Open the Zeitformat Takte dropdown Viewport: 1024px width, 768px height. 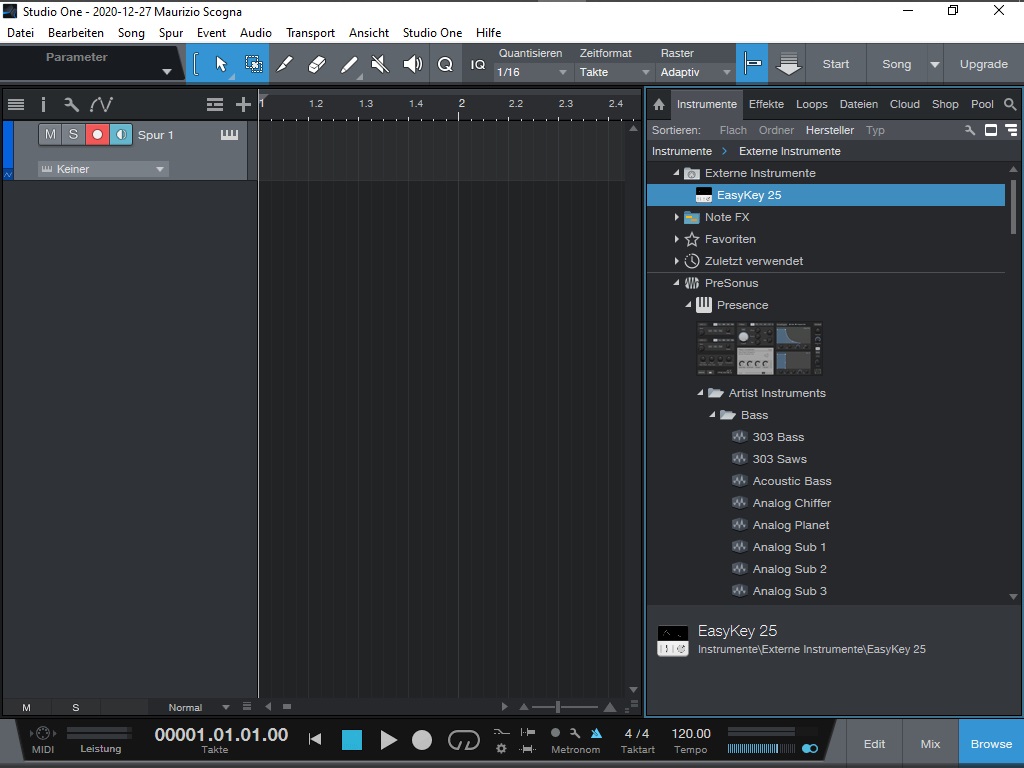614,72
